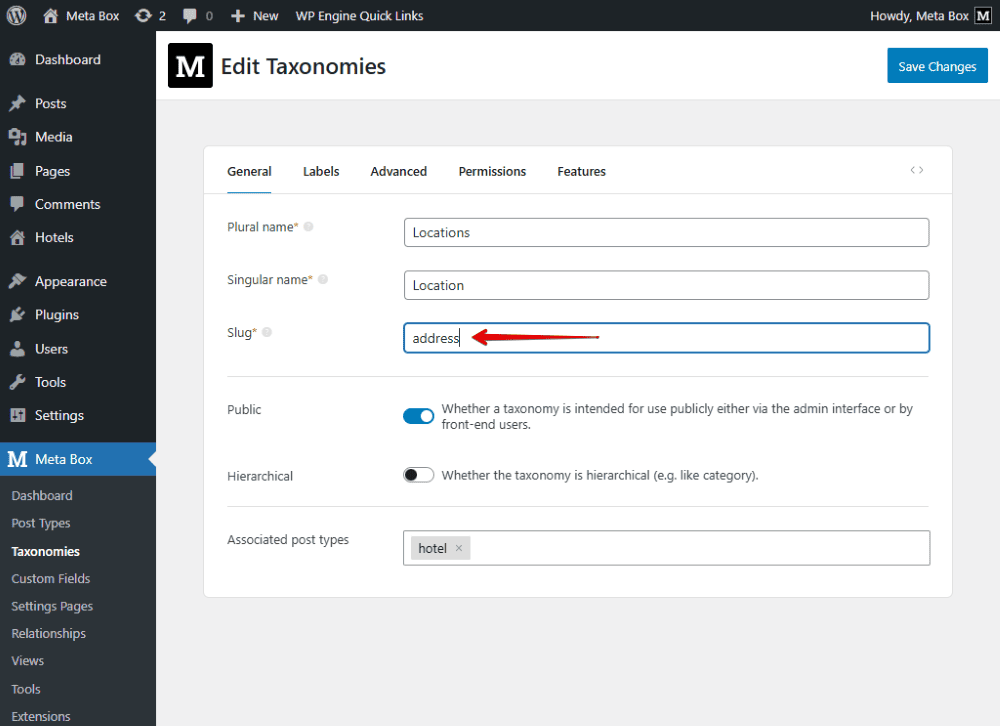Remove the hotel tag with its x icon
The height and width of the screenshot is (726, 1000).
tap(459, 548)
